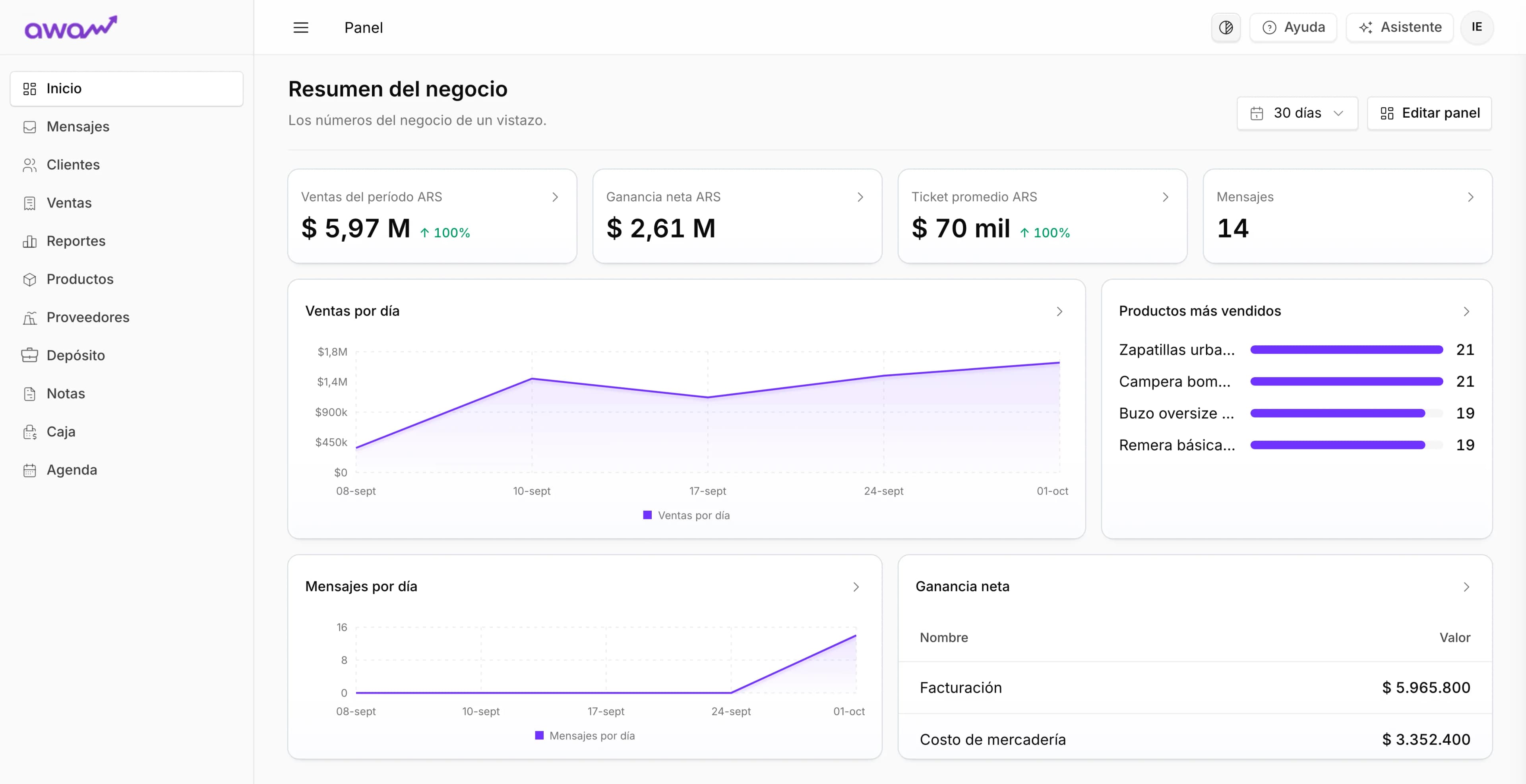The image size is (1526, 784).
Task: Click the Depósito briefcase icon
Action: click(x=30, y=355)
